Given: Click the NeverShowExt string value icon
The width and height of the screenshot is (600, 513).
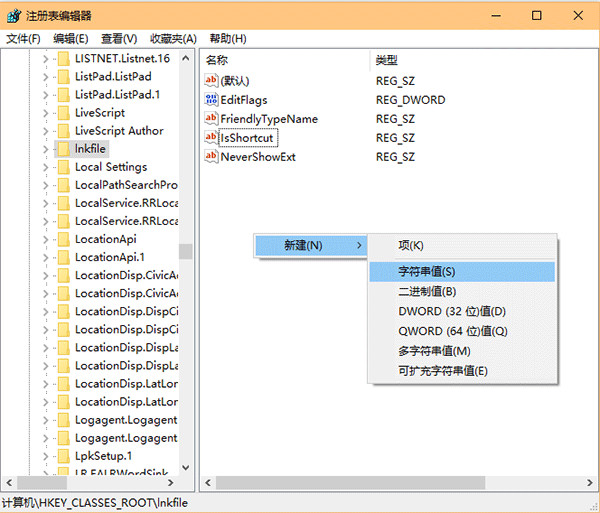Looking at the screenshot, I should [x=211, y=157].
